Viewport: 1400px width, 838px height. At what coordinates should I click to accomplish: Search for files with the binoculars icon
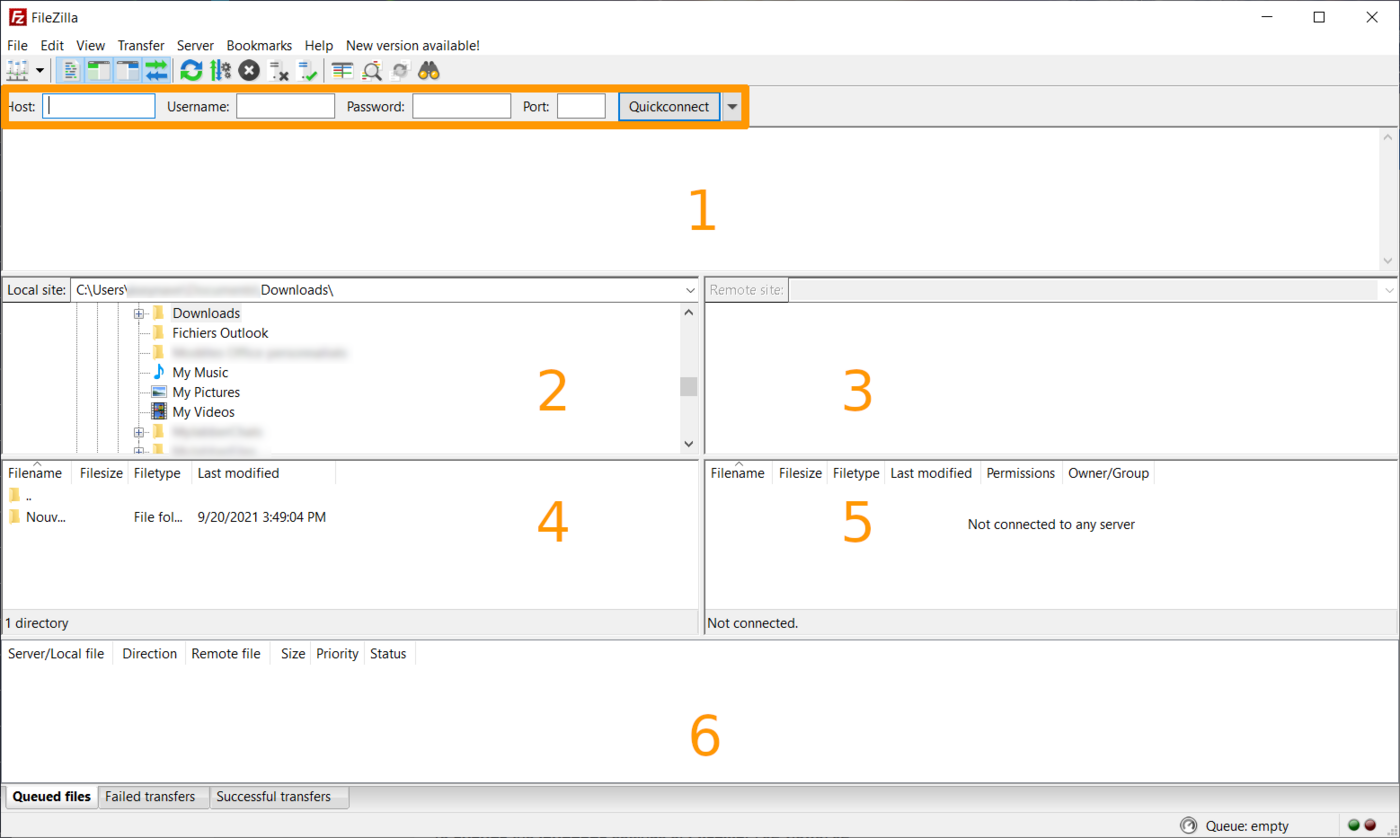[x=428, y=70]
